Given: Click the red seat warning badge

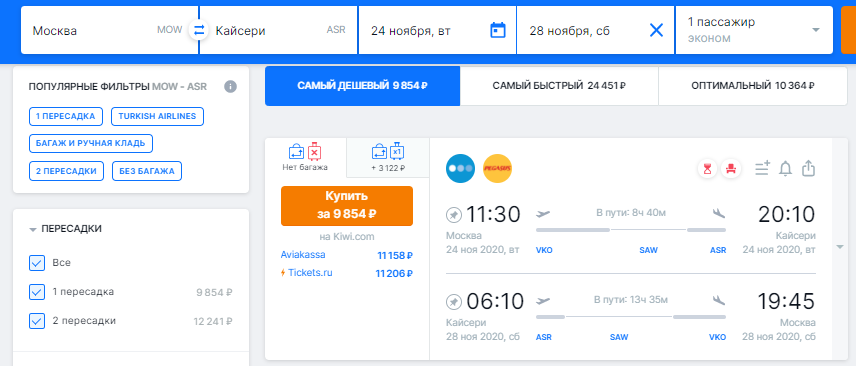Looking at the screenshot, I should pos(730,169).
